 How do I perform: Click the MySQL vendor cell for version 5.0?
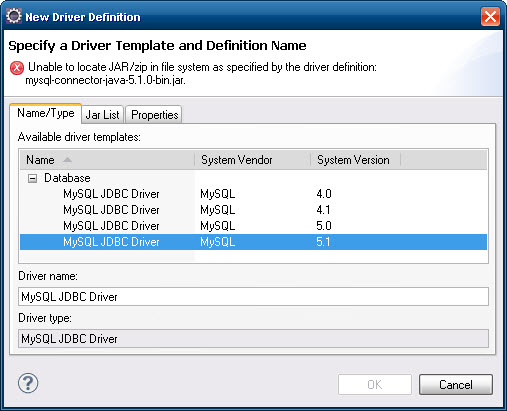[218, 226]
